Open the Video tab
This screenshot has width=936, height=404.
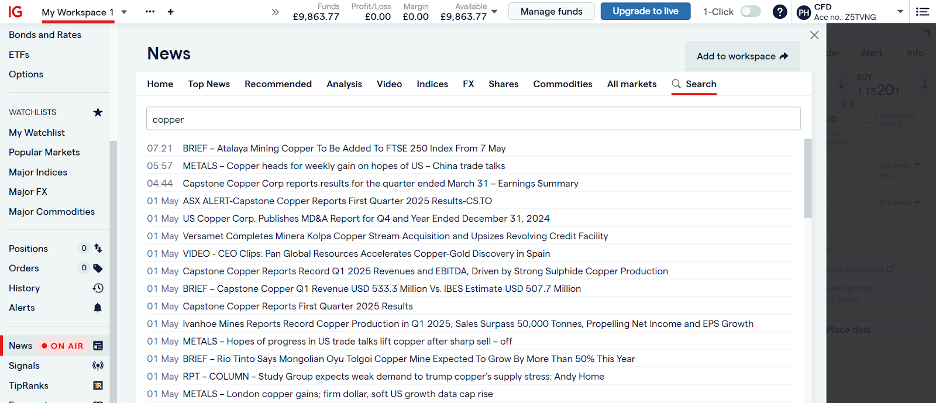(389, 84)
